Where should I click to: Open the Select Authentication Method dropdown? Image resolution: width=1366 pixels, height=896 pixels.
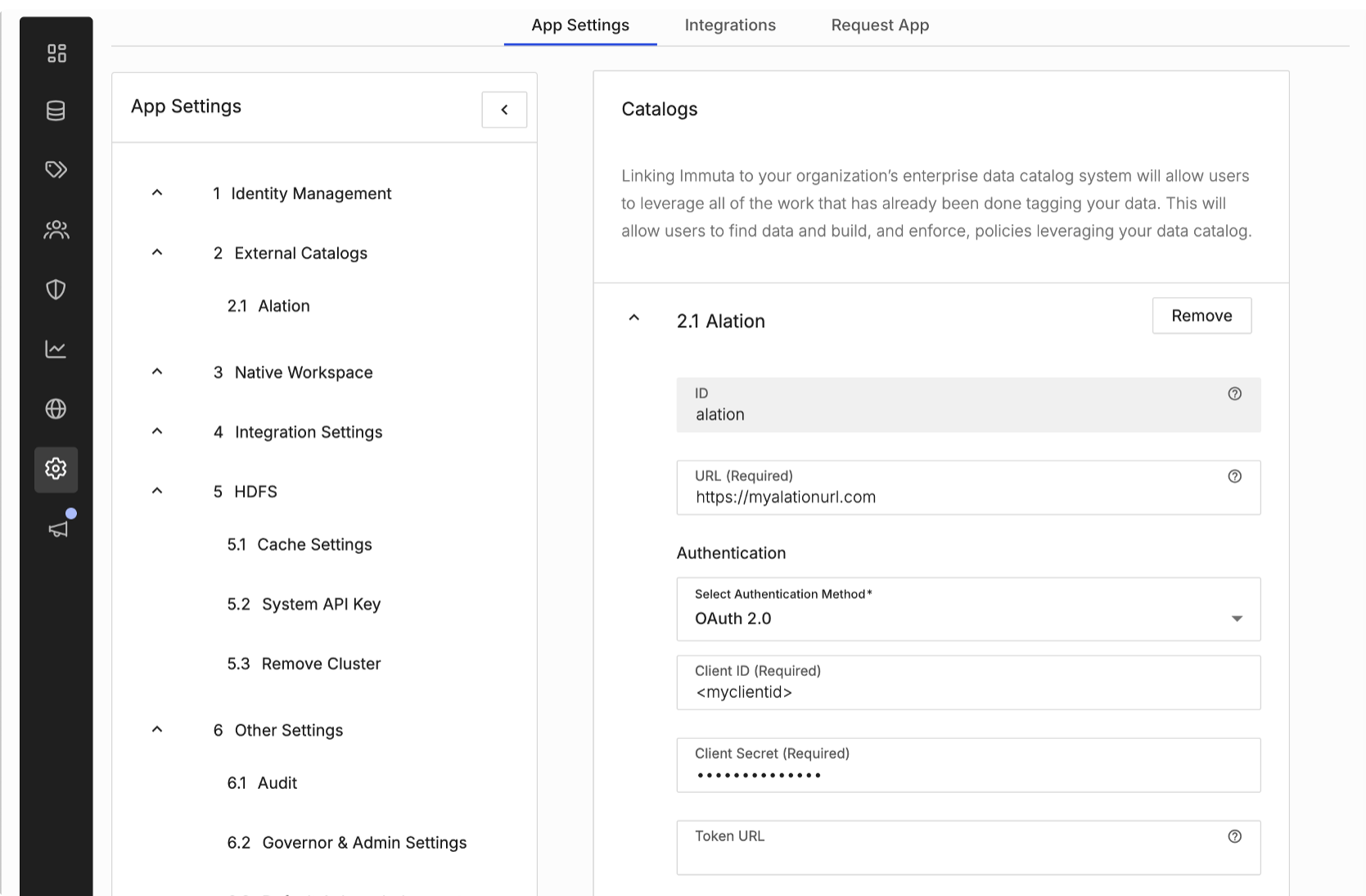(x=968, y=610)
